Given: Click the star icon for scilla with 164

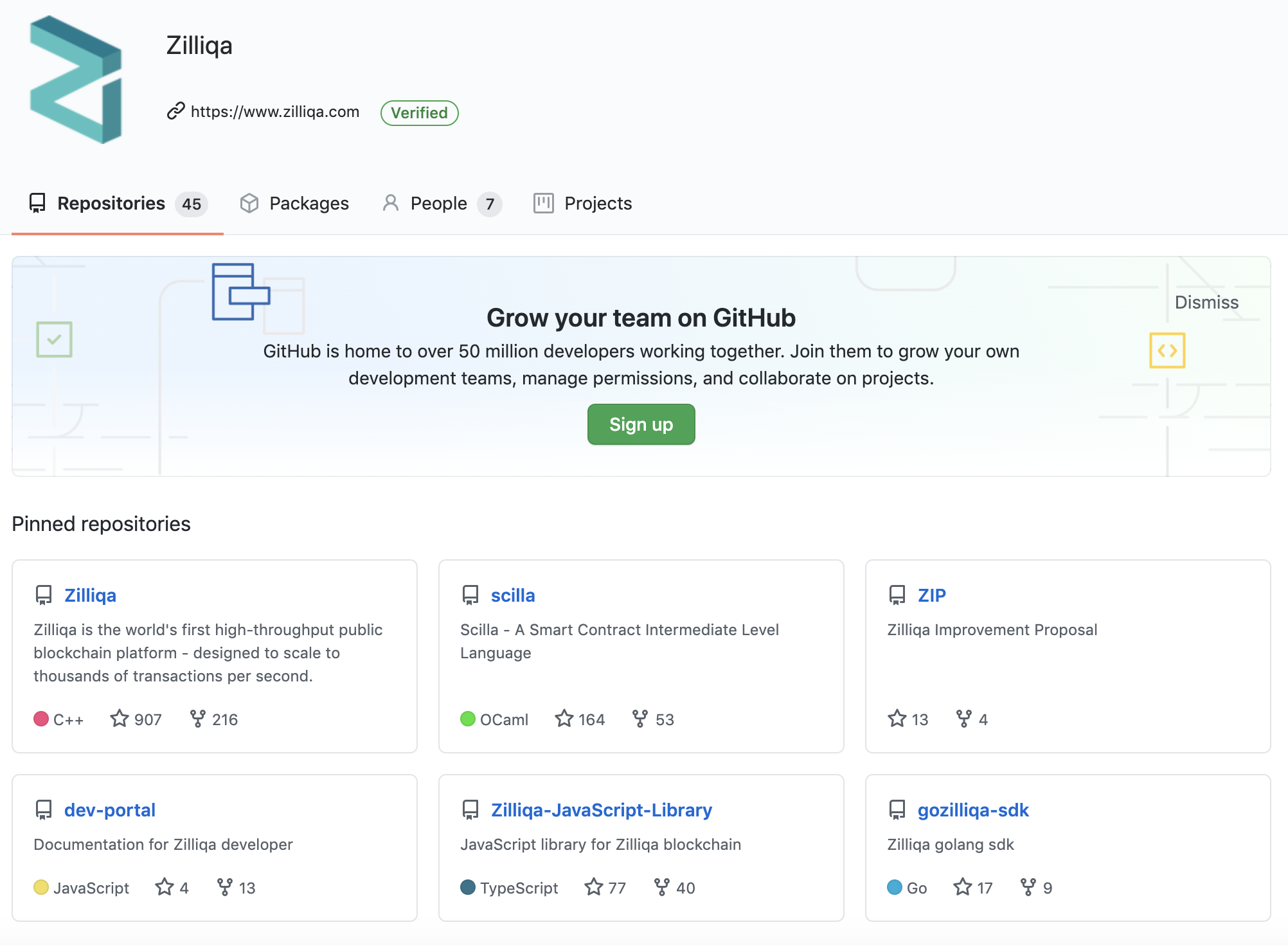Looking at the screenshot, I should pos(564,719).
